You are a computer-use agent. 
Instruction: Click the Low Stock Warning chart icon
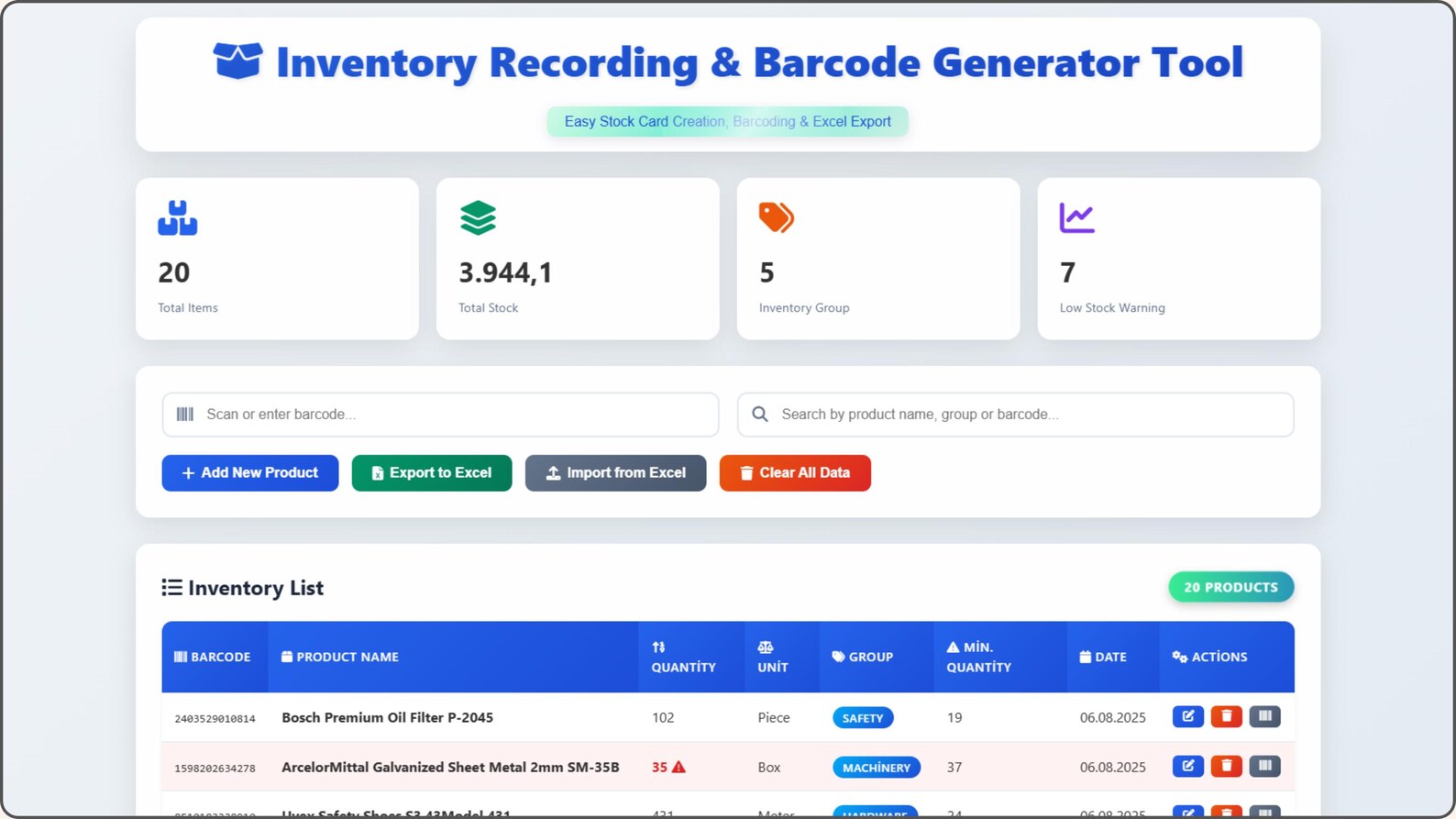[x=1077, y=217]
